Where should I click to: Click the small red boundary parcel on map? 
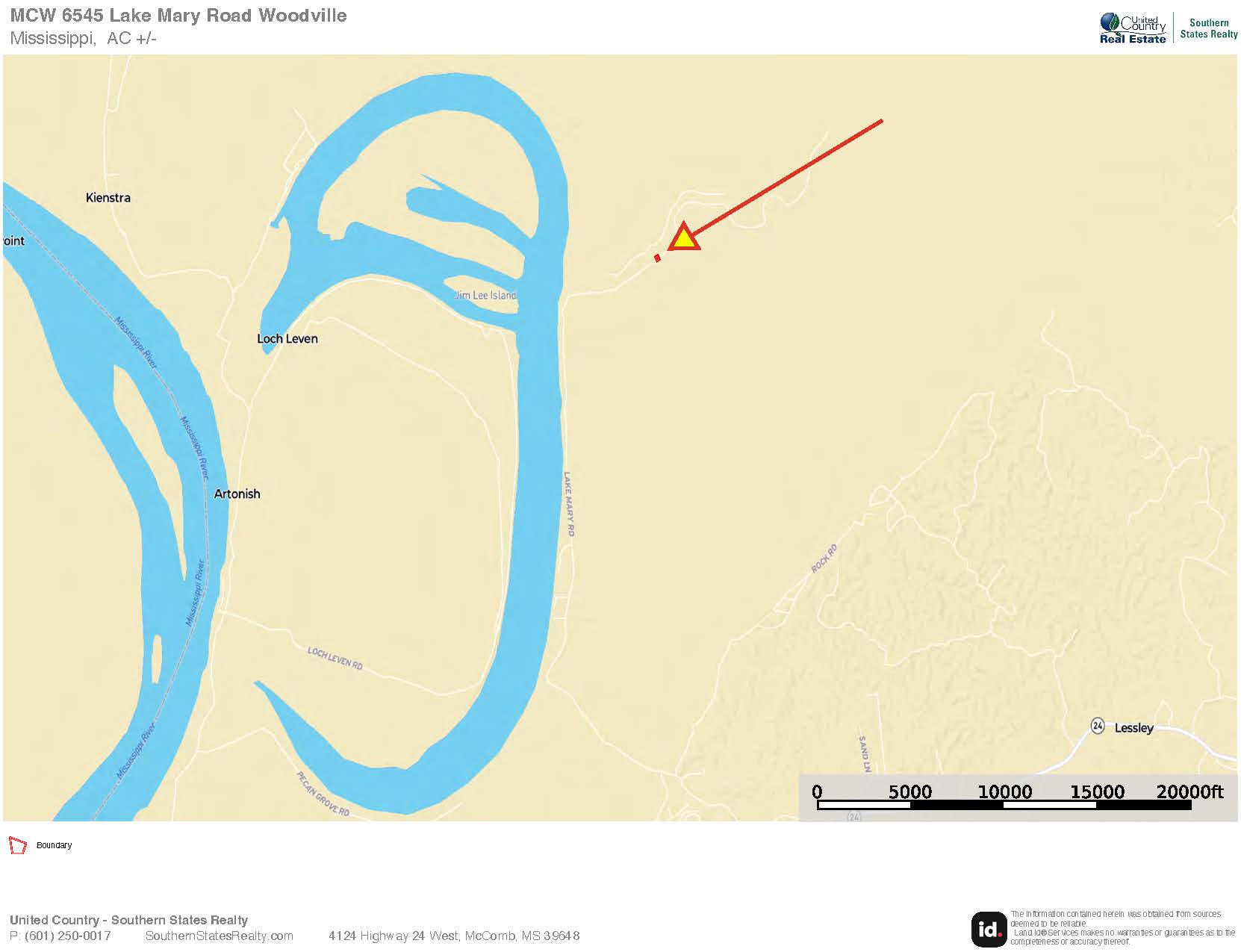[x=657, y=258]
